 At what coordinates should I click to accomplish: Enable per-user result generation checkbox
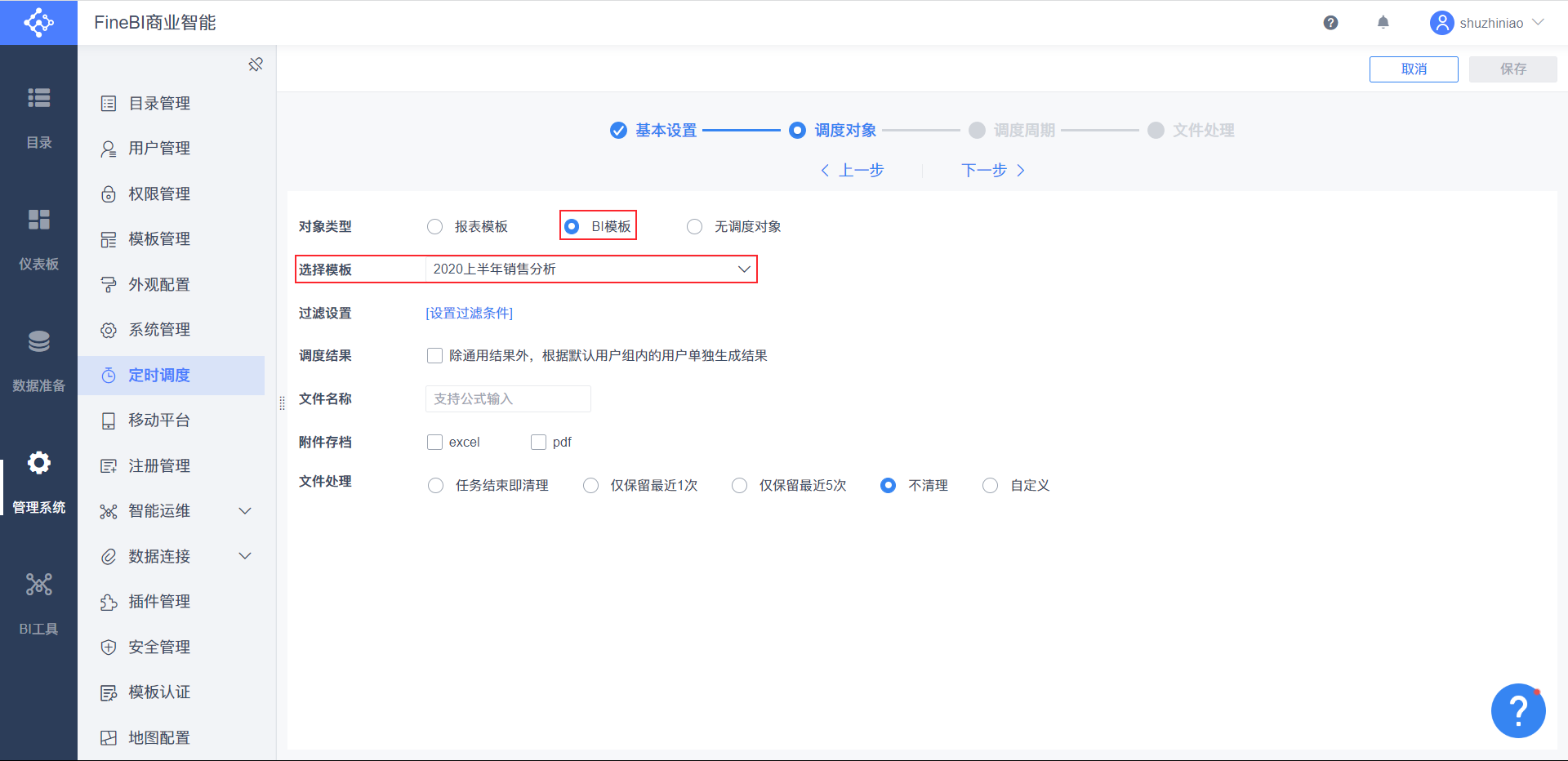tap(435, 355)
